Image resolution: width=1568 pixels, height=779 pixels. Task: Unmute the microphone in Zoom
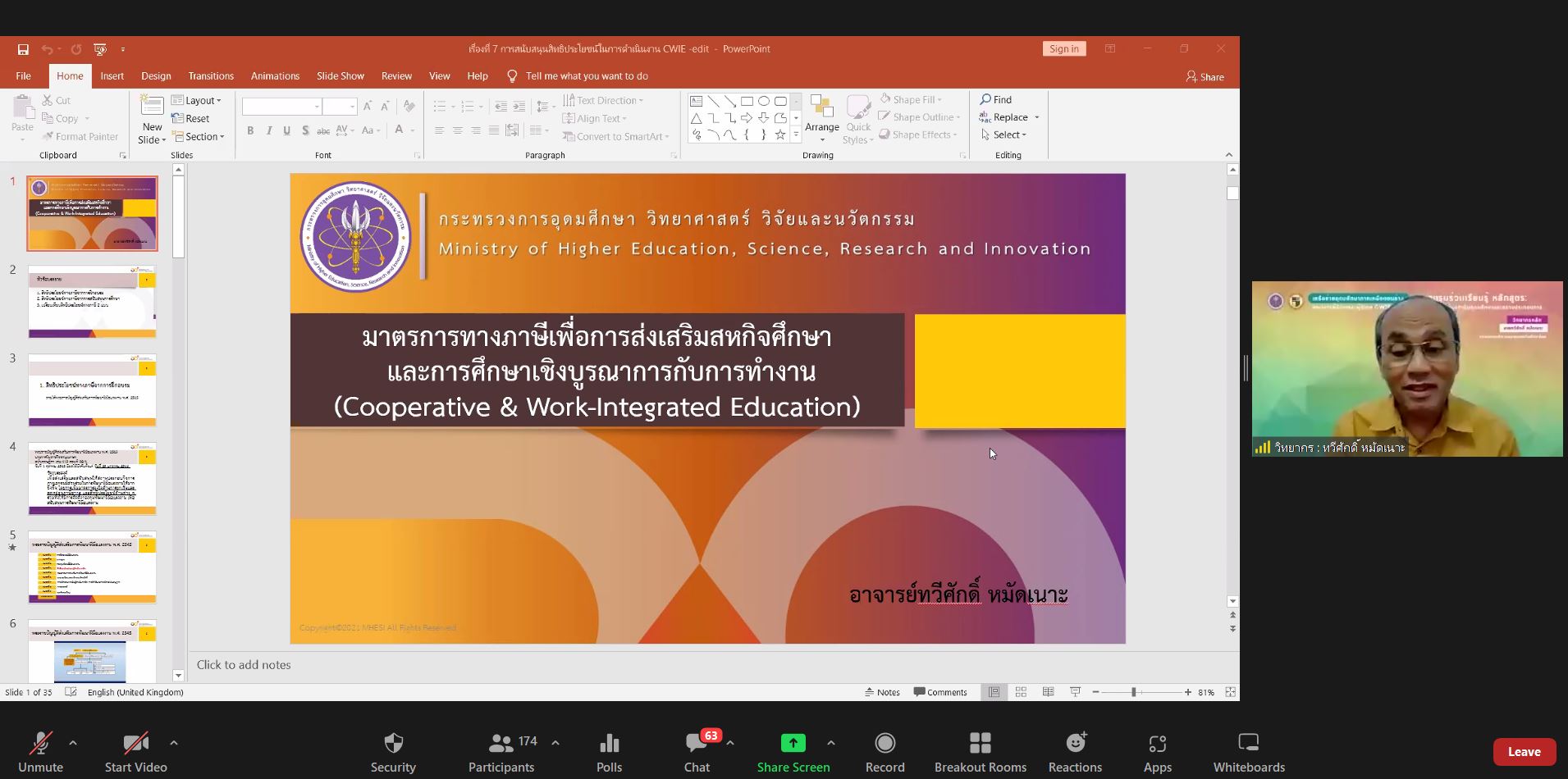40,753
